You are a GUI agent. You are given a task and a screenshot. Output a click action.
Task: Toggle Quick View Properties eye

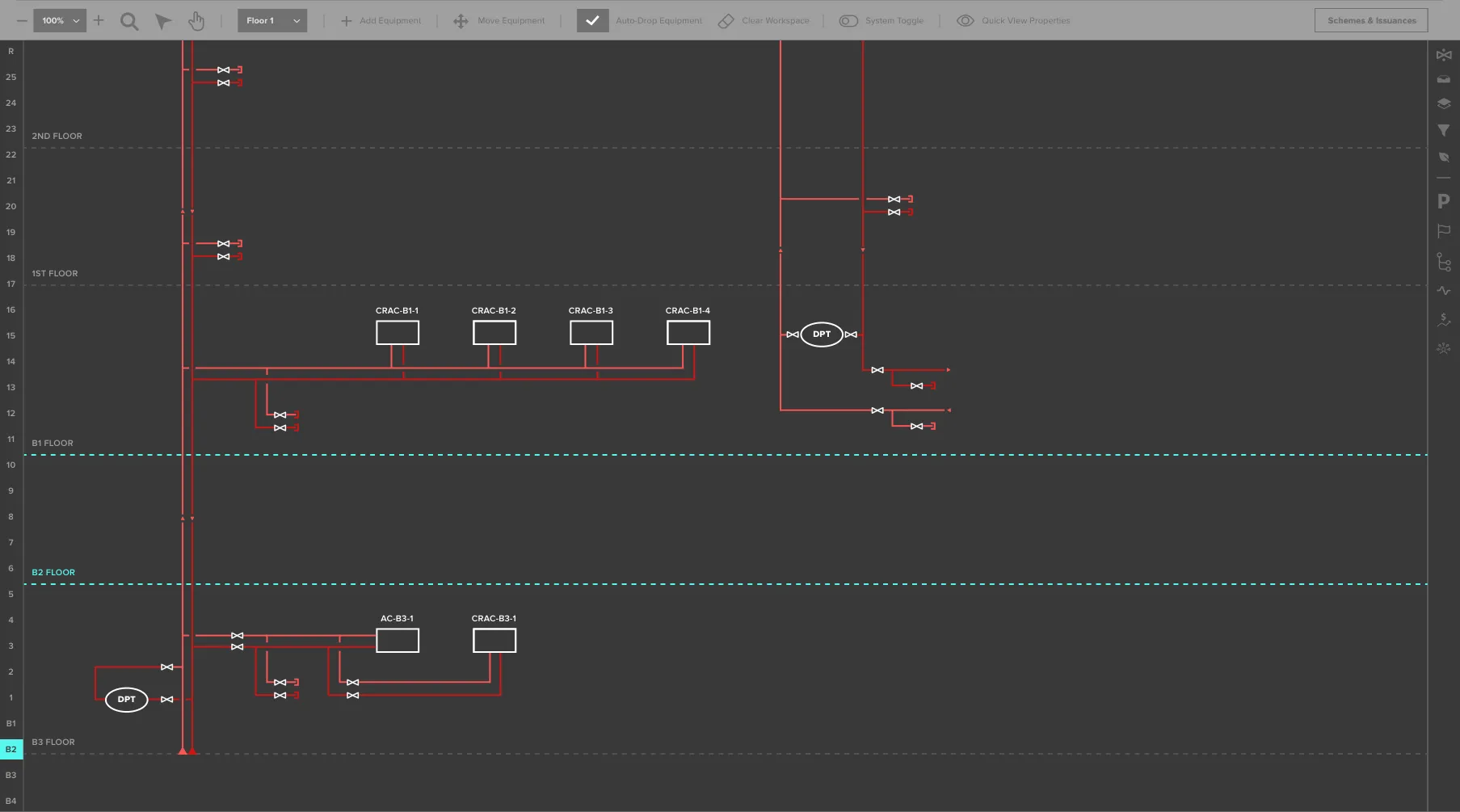point(965,21)
